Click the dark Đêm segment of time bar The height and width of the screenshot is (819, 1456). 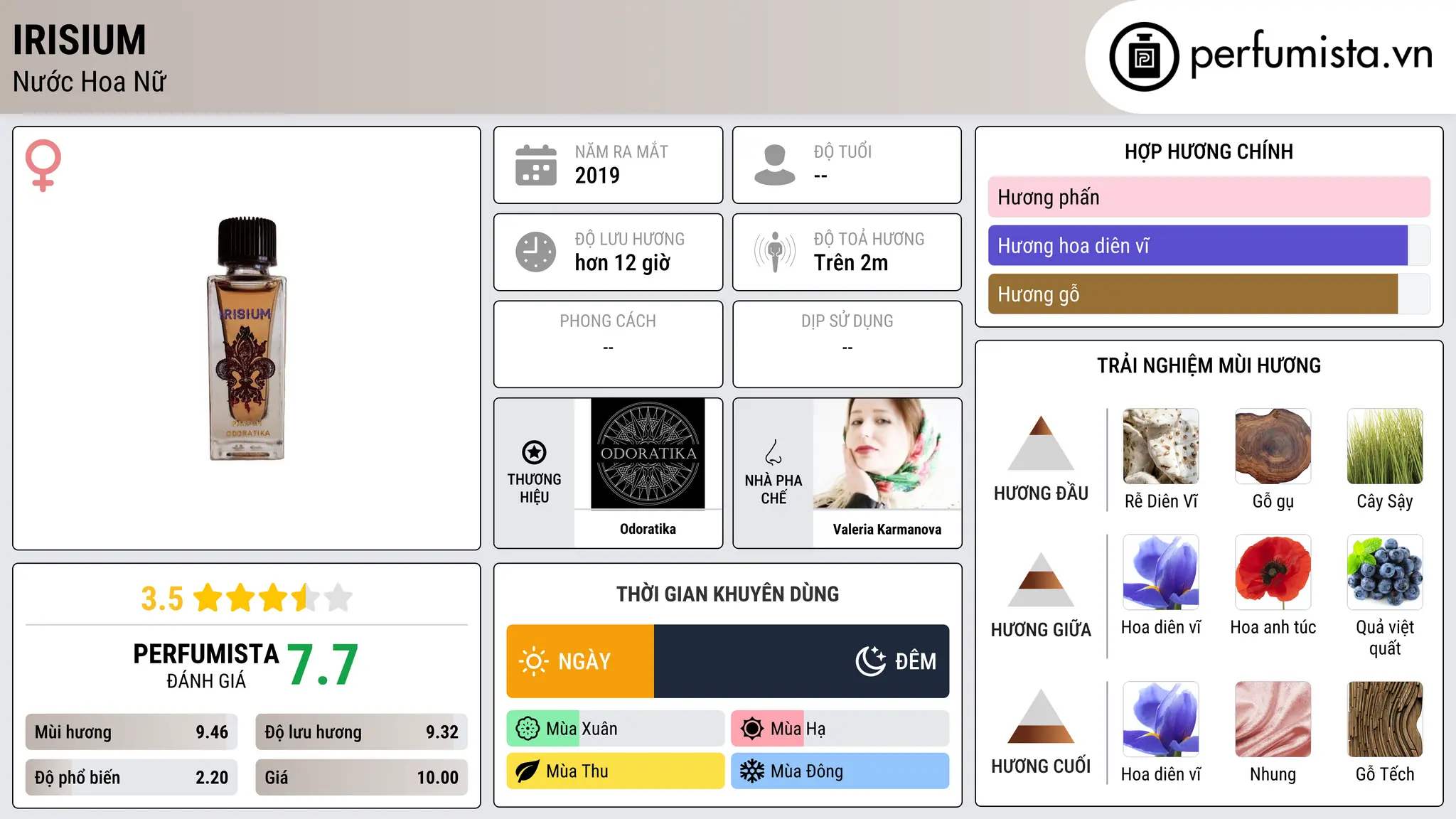click(802, 661)
